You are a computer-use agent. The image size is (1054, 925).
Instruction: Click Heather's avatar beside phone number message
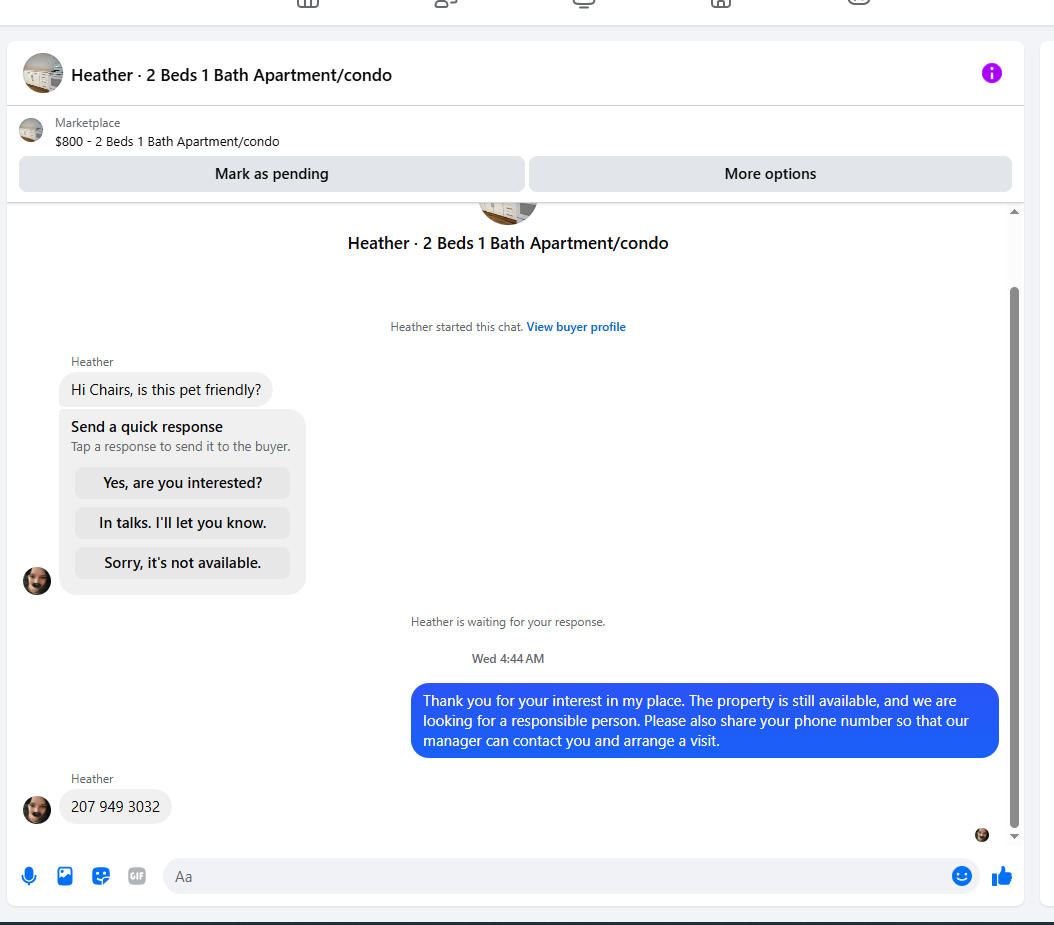pos(37,810)
